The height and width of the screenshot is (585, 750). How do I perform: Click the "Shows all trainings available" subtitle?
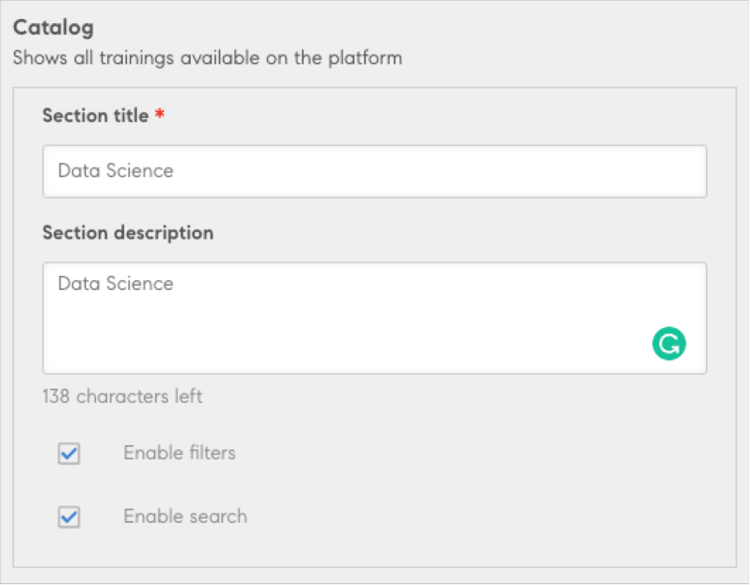pos(207,58)
